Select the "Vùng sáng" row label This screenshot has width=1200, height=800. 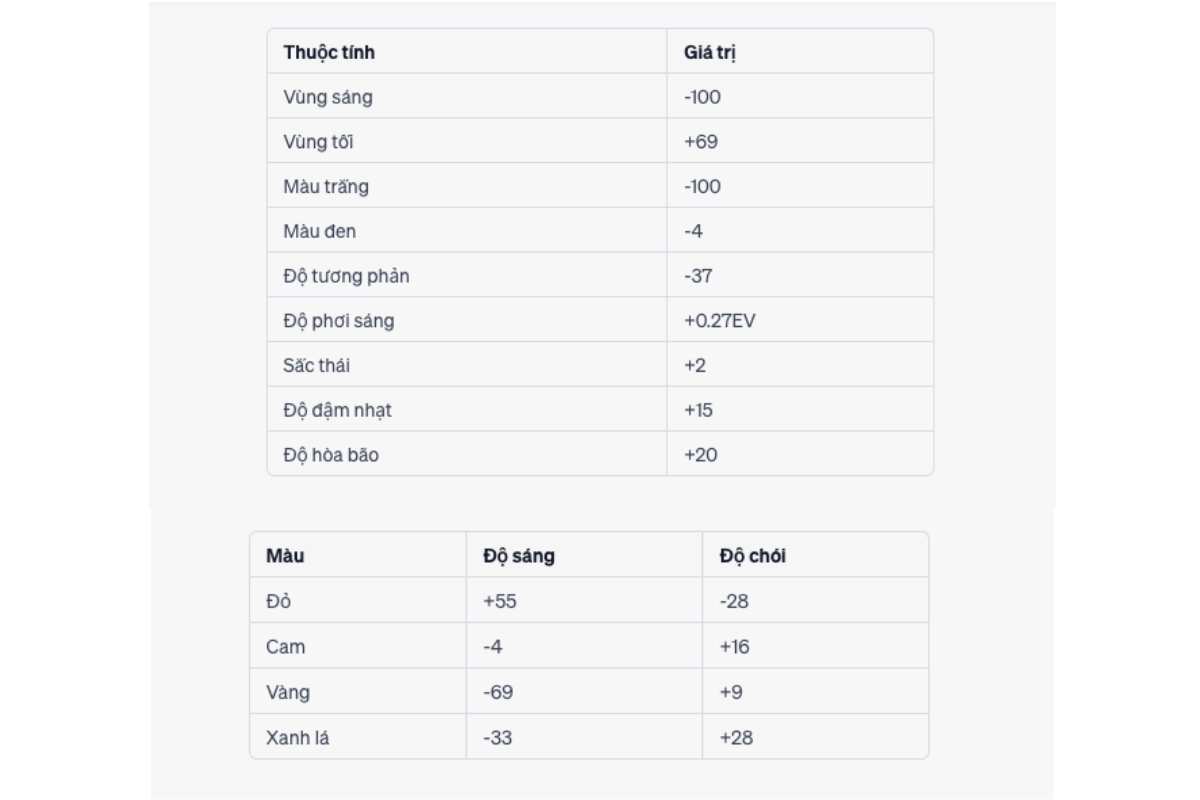click(328, 97)
